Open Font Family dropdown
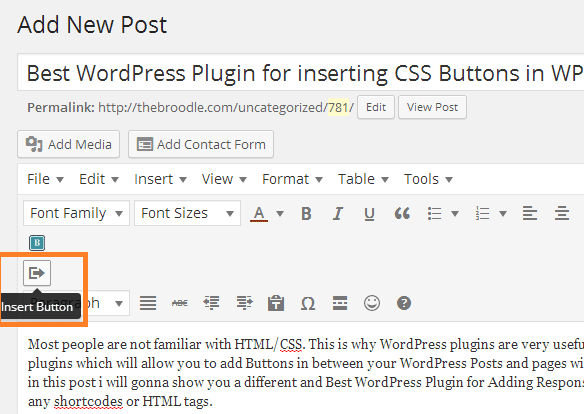The width and height of the screenshot is (584, 414). click(76, 213)
